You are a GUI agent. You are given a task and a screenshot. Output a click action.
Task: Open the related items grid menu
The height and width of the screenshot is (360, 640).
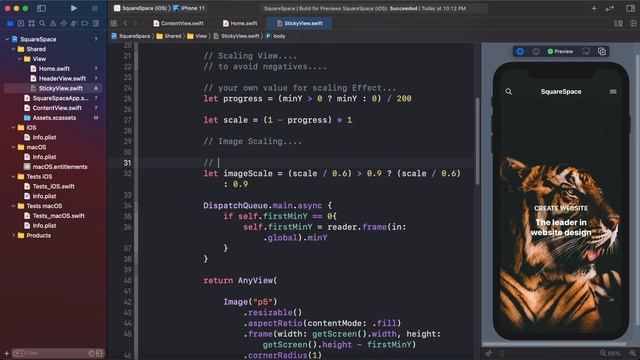[113, 23]
